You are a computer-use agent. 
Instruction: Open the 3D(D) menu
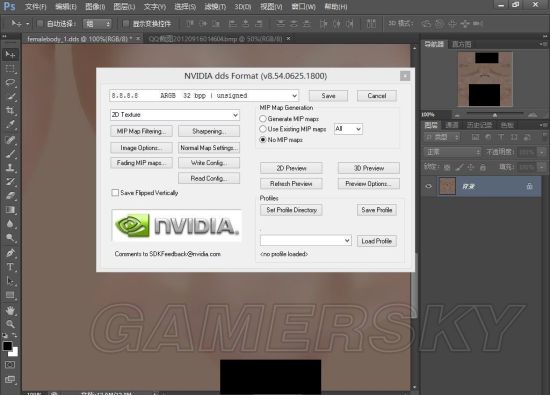243,7
